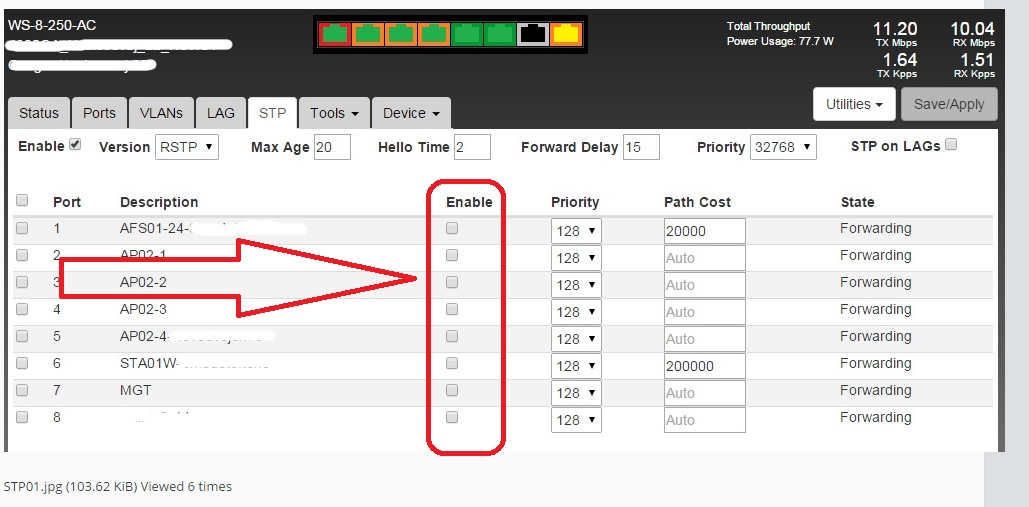This screenshot has height=507, width=1029.
Task: Click the third port icon in the port panel
Action: (x=401, y=34)
